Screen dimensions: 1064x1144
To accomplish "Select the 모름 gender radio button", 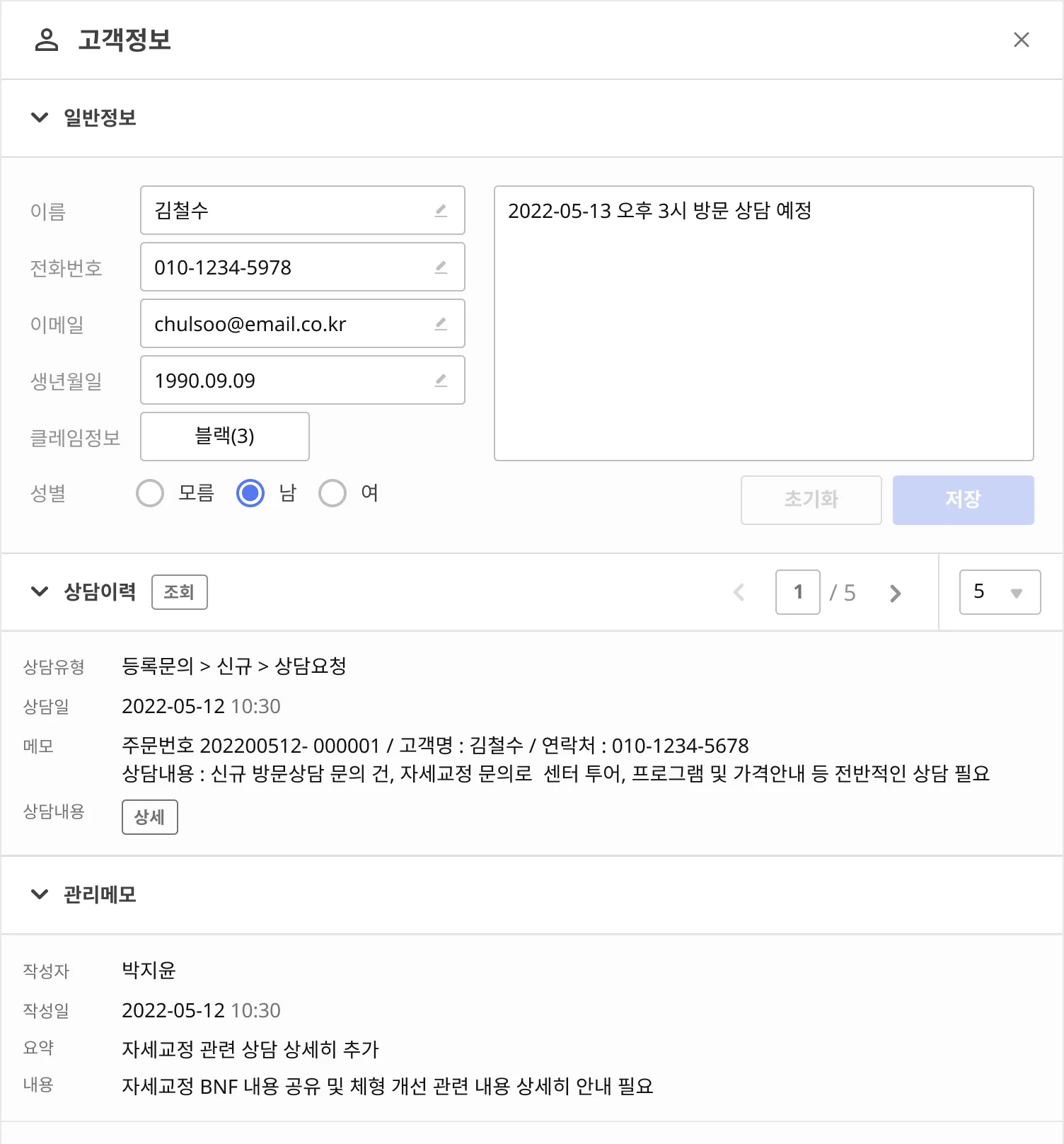I will [x=150, y=493].
